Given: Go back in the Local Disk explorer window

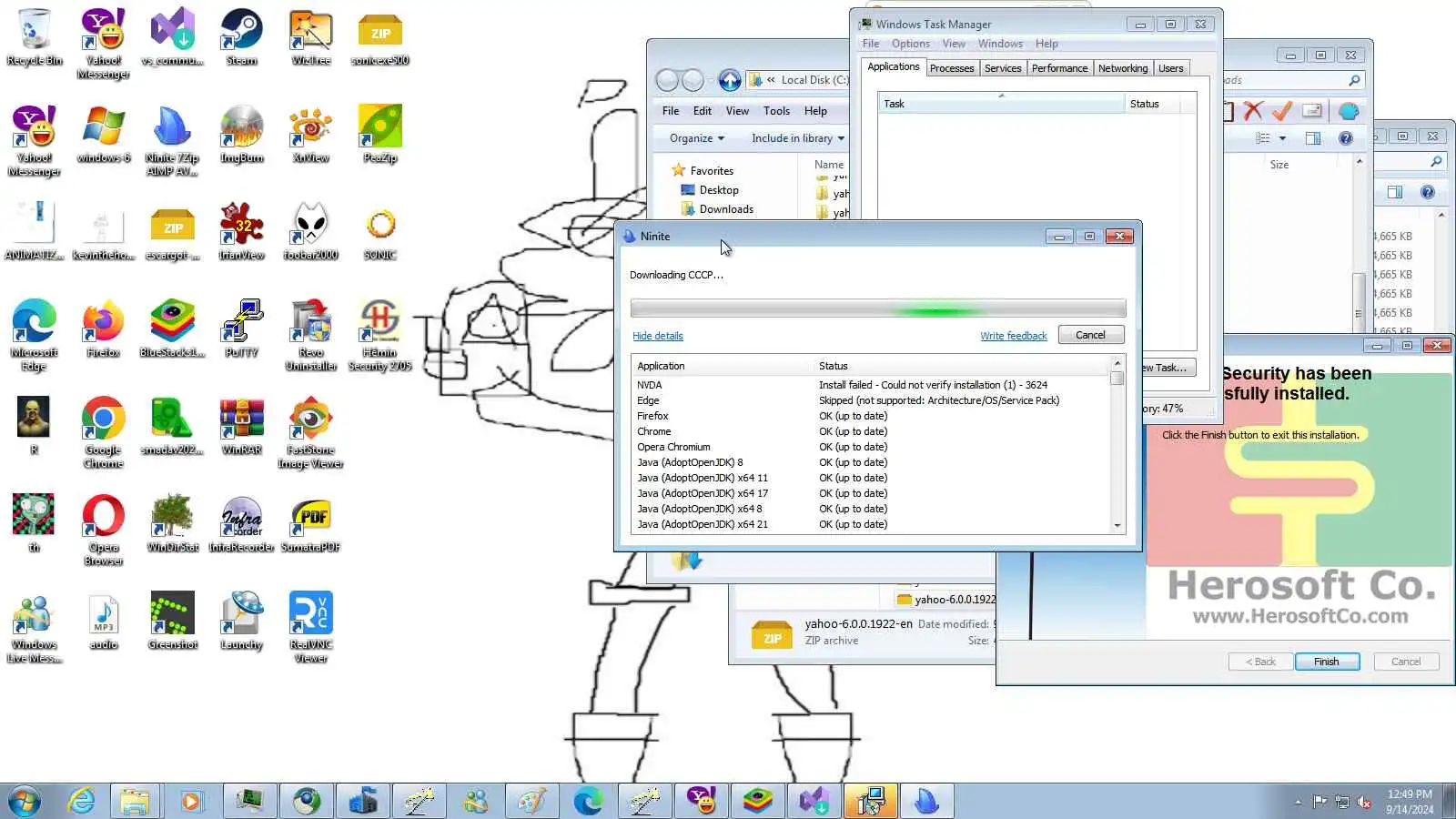Looking at the screenshot, I should click(x=667, y=80).
